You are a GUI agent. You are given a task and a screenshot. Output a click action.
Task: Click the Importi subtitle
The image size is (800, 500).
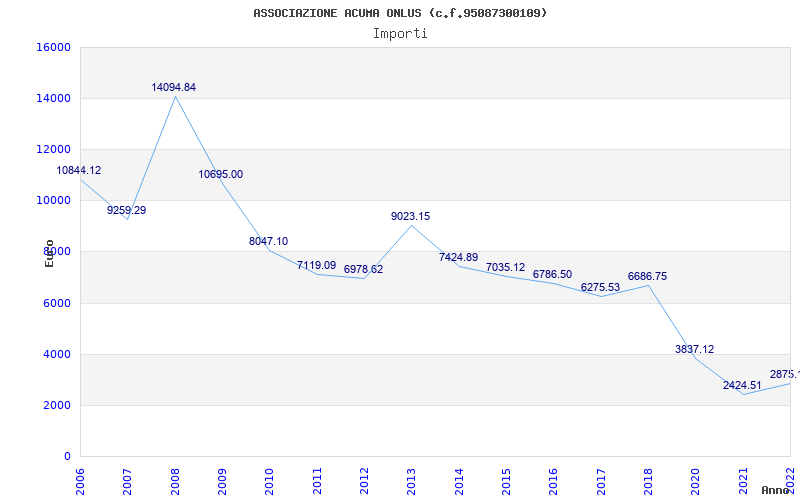(400, 34)
